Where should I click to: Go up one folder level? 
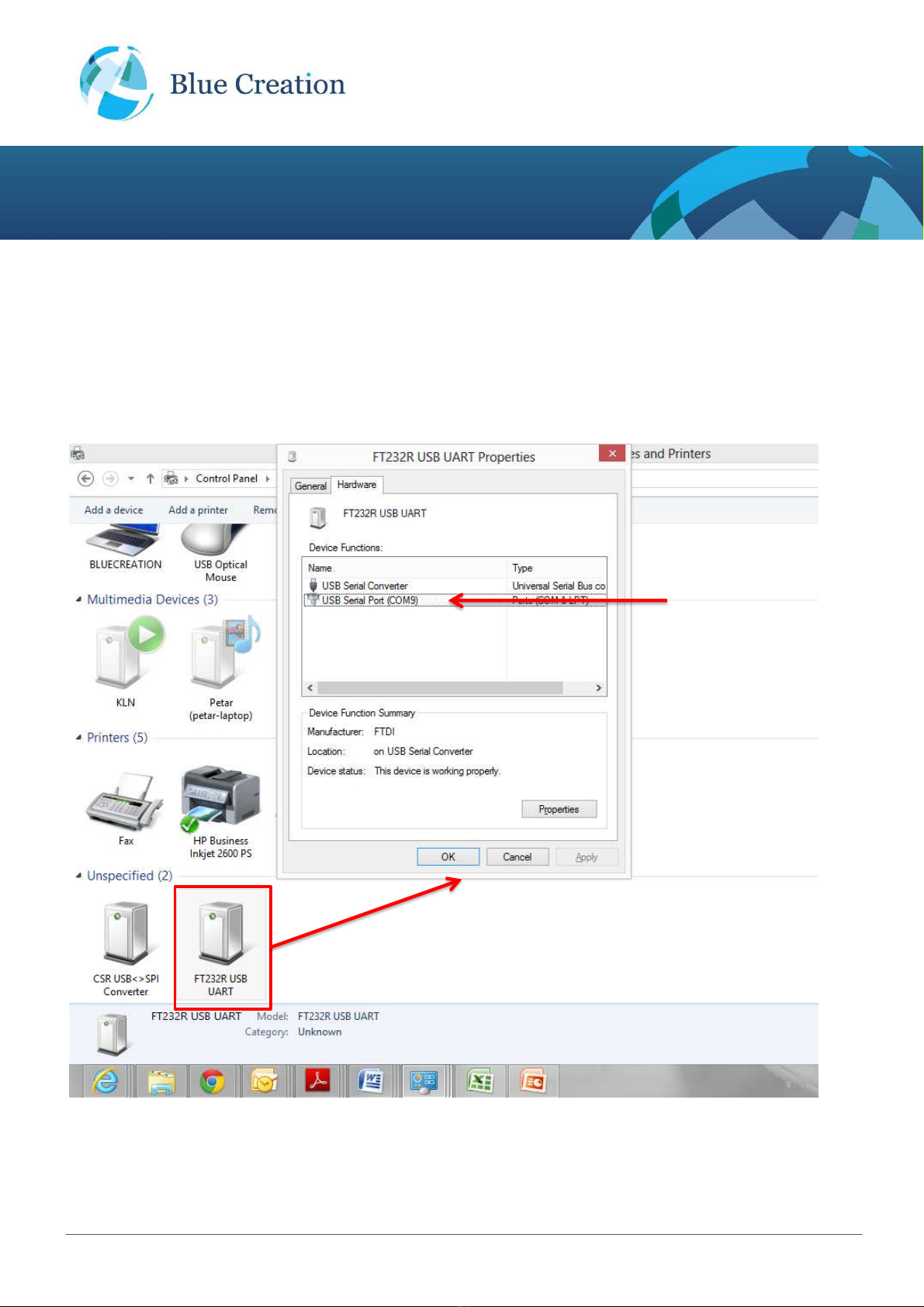coord(150,479)
